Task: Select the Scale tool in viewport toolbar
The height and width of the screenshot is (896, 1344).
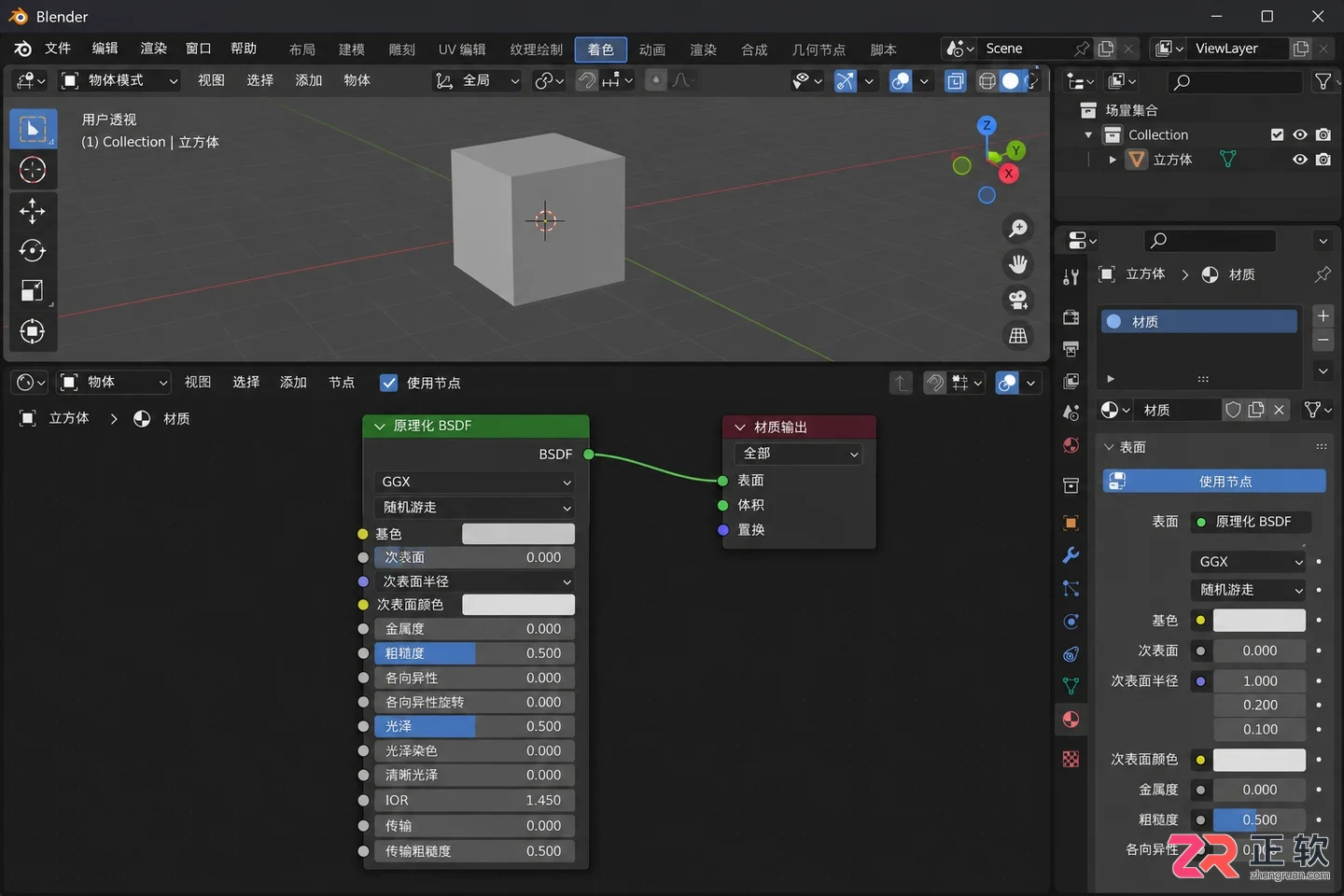Action: pyautogui.click(x=33, y=291)
